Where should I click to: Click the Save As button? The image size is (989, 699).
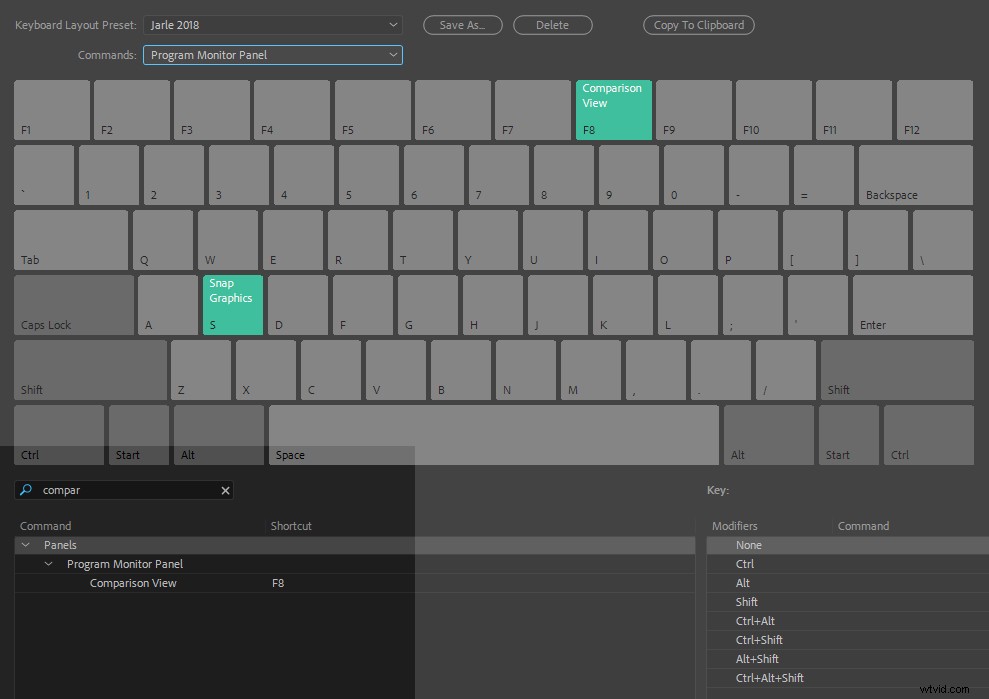462,25
